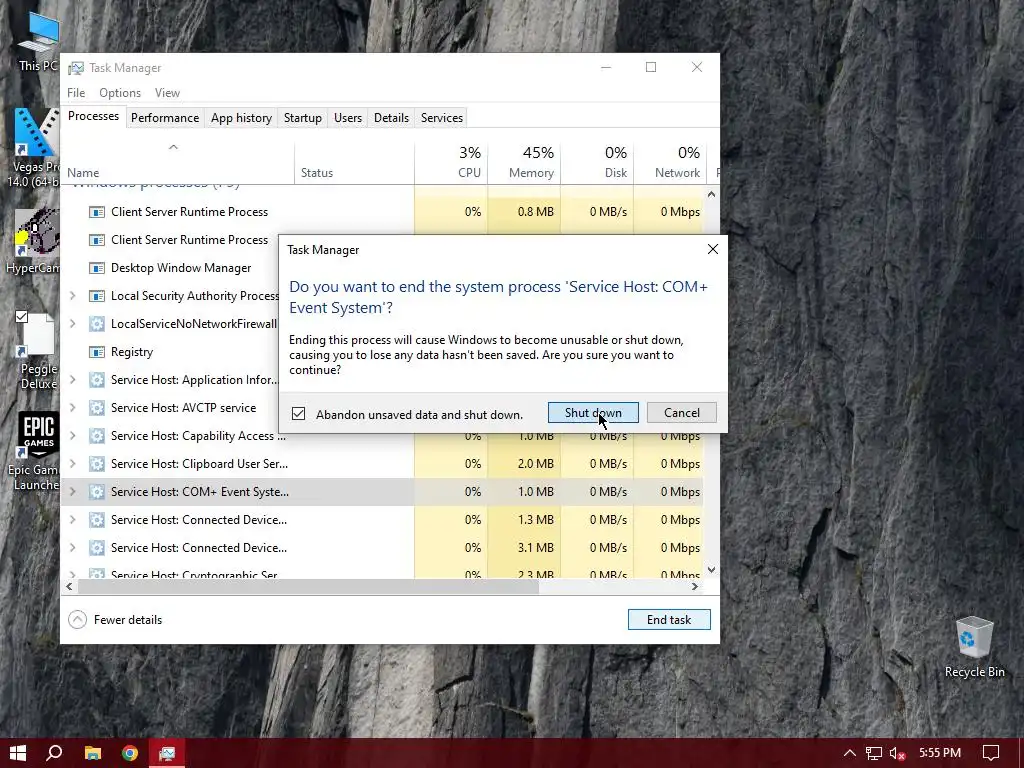1024x768 pixels.
Task: Expand LocalServiceNoNetworkFirewall row
Action: point(72,324)
